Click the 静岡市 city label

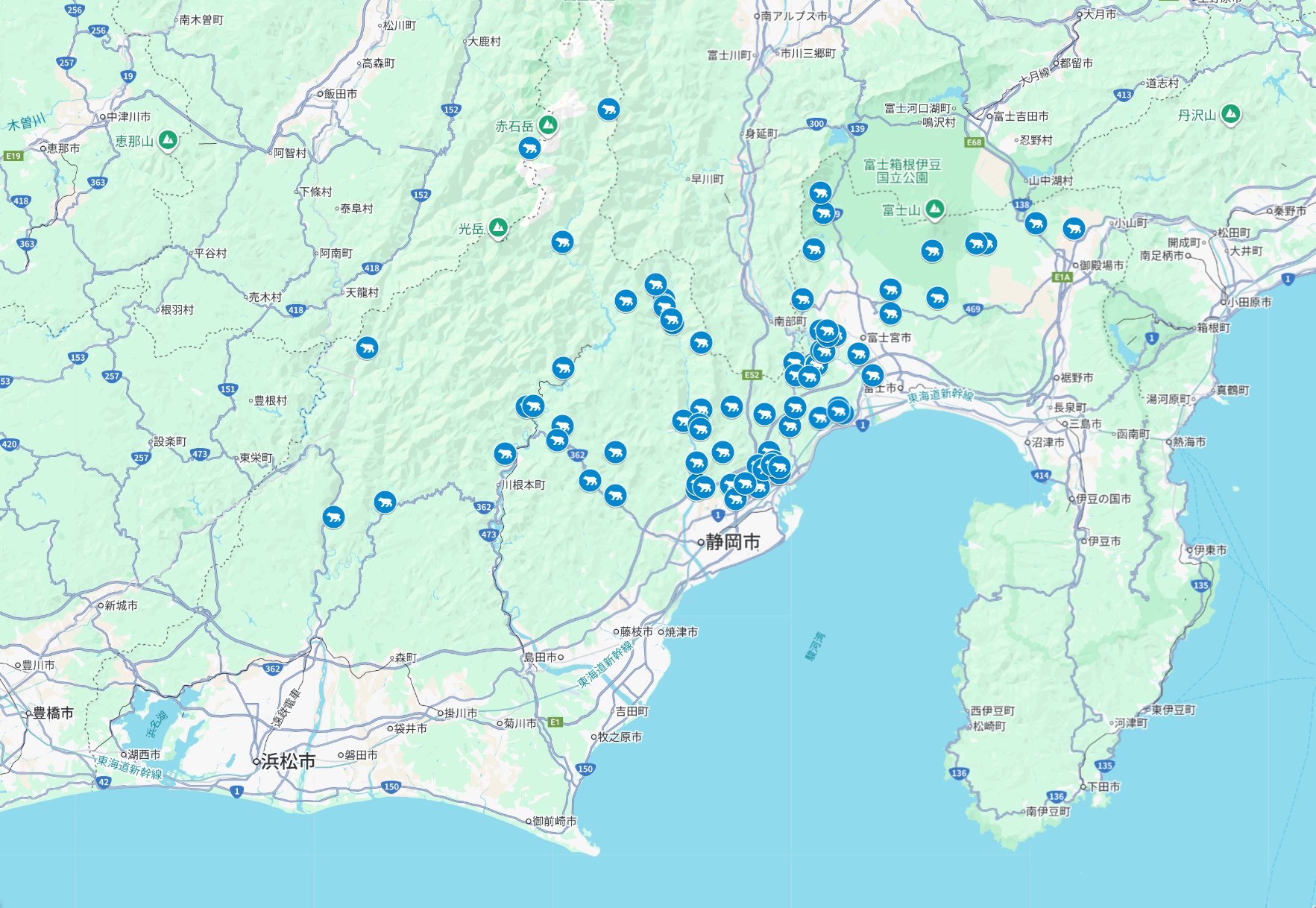click(732, 542)
